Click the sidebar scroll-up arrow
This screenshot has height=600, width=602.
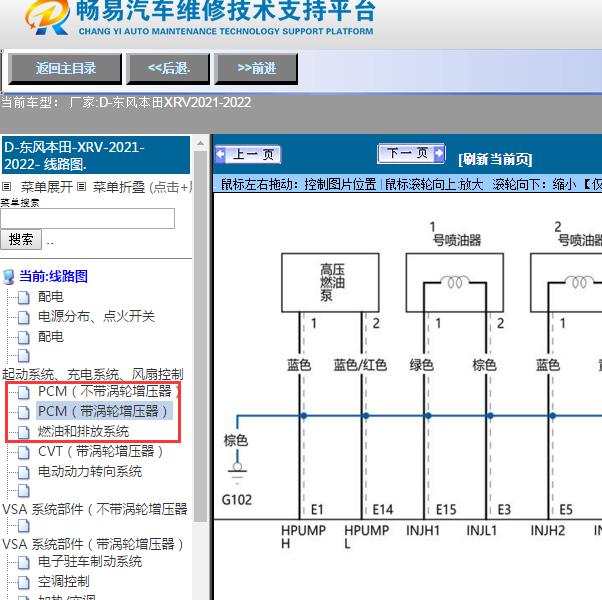200,144
